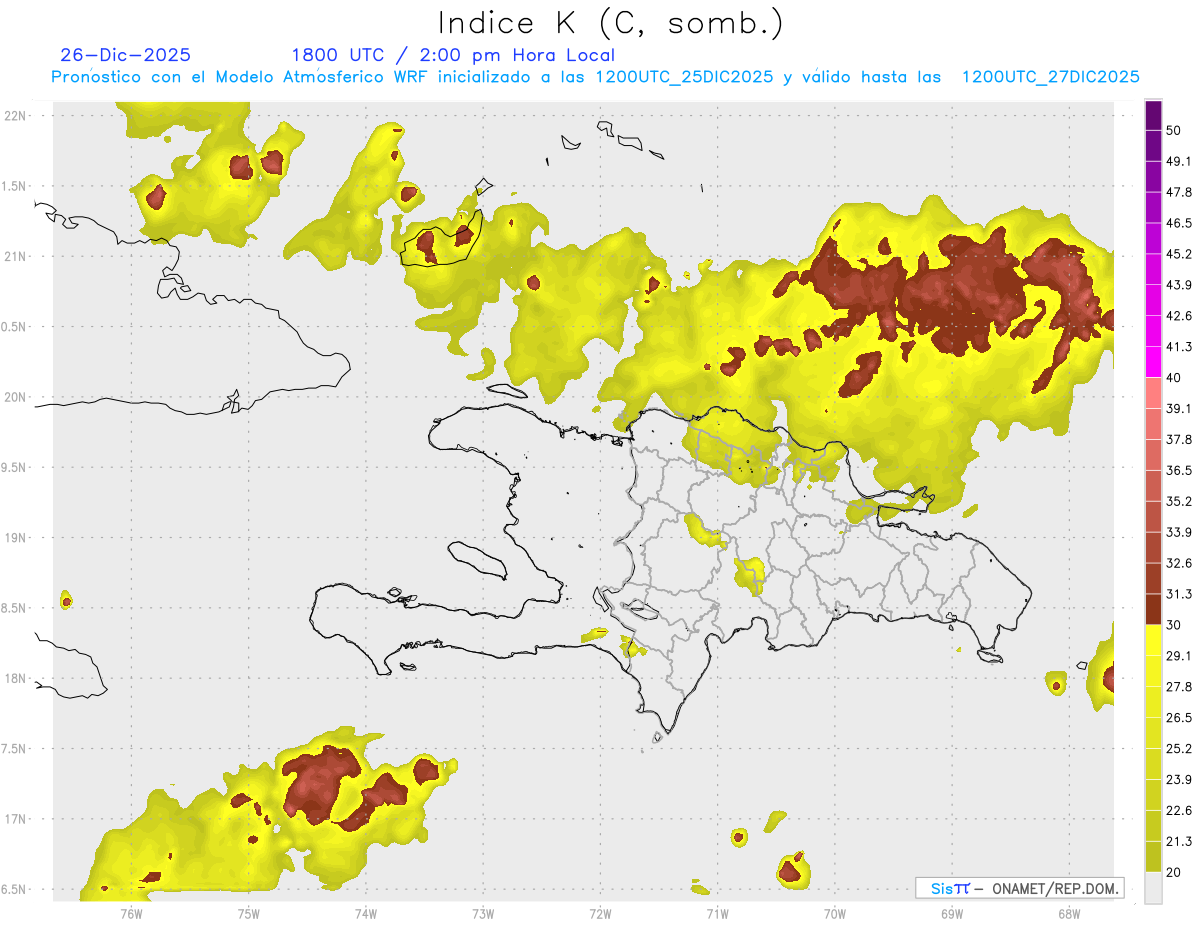Screen dimensions: 1200x927
Task: Click the colorbar value label '40'
Action: 1173,378
